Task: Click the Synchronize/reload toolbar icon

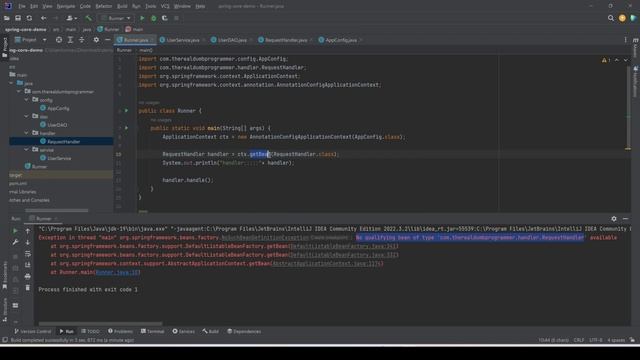Action: [29, 18]
